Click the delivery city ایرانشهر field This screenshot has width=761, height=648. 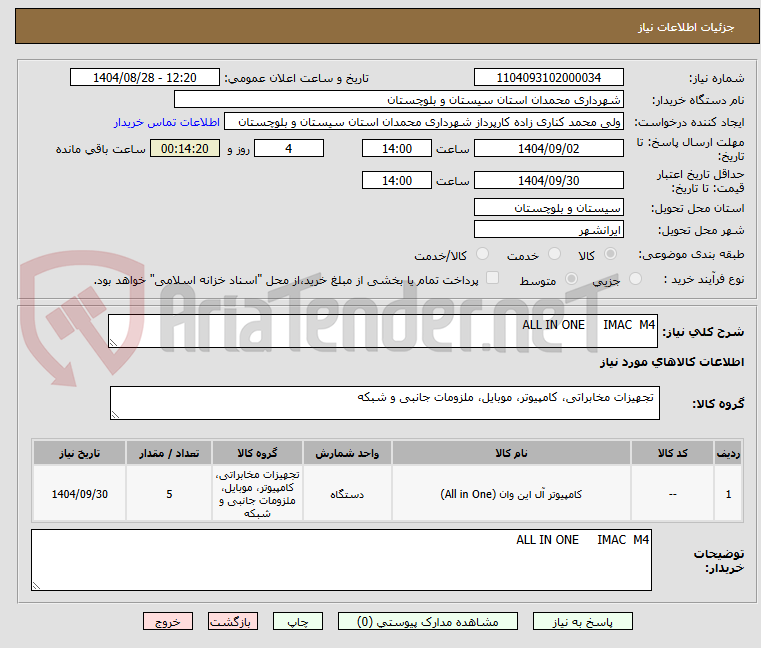coord(548,230)
